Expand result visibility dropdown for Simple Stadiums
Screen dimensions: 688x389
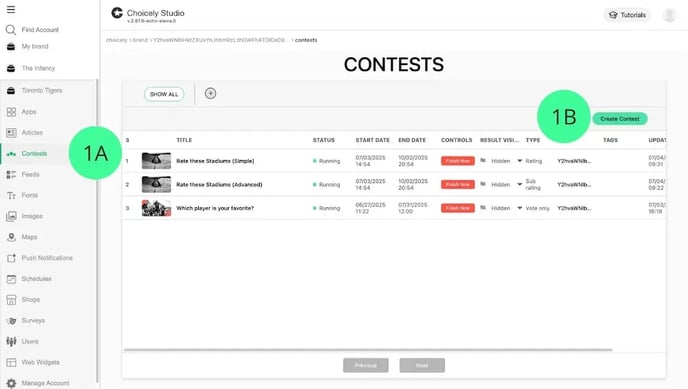(x=520, y=161)
